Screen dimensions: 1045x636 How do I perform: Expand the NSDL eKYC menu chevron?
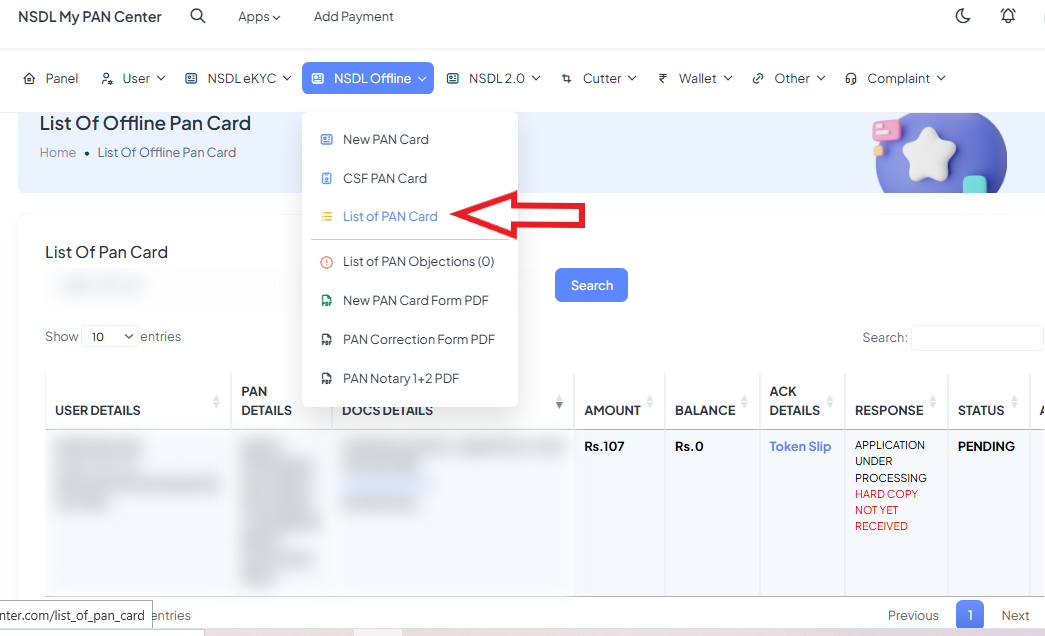click(x=287, y=79)
